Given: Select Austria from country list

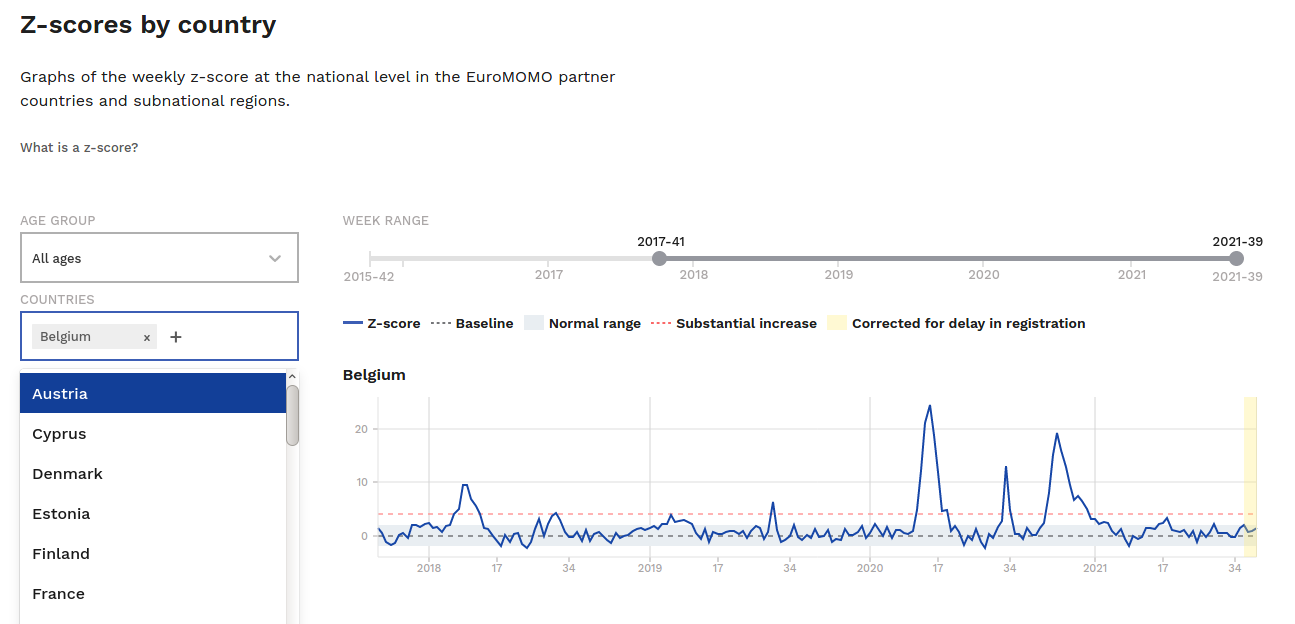Looking at the screenshot, I should pos(153,393).
